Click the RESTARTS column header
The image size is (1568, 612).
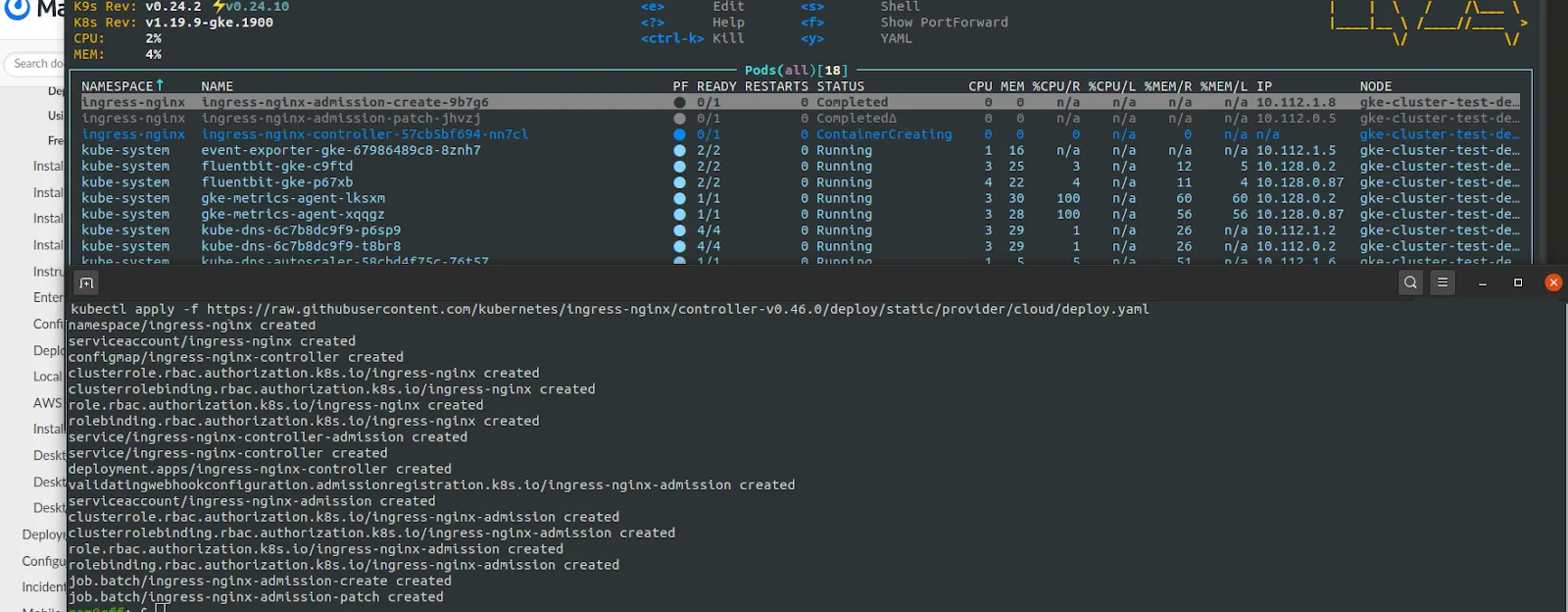(x=776, y=86)
